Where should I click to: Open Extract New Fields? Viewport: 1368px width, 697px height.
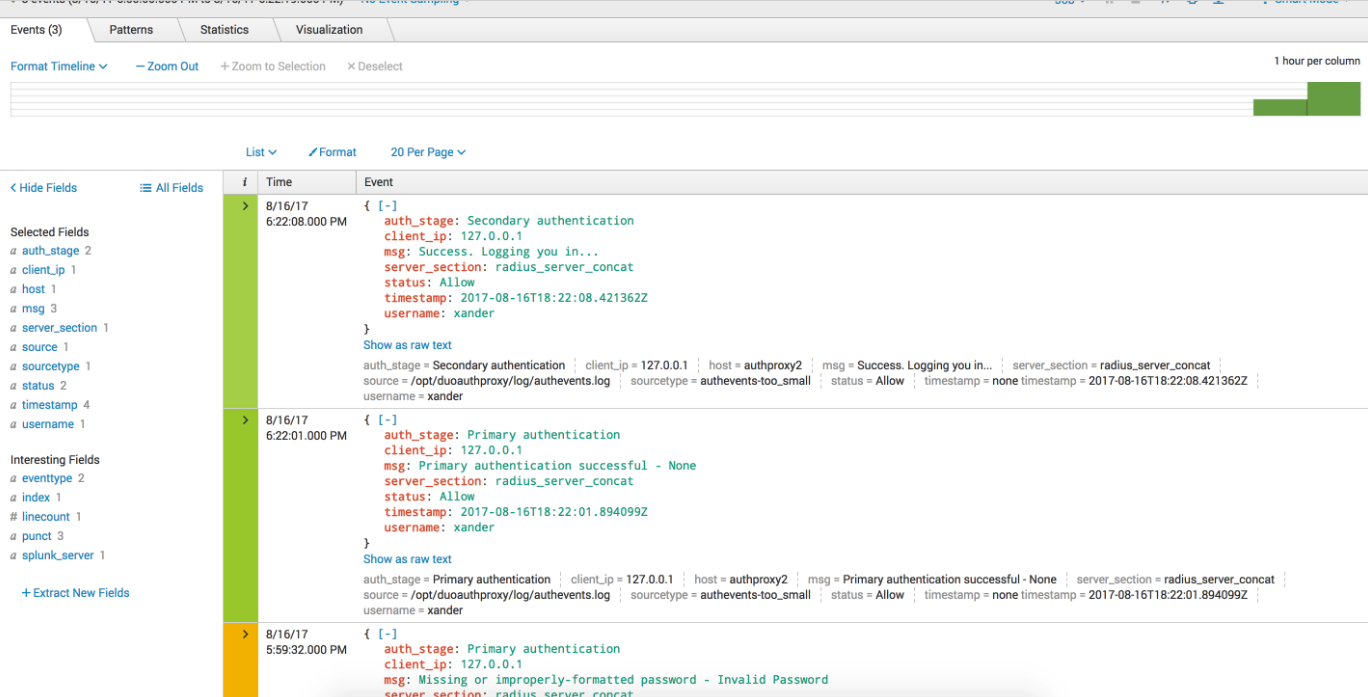75,592
